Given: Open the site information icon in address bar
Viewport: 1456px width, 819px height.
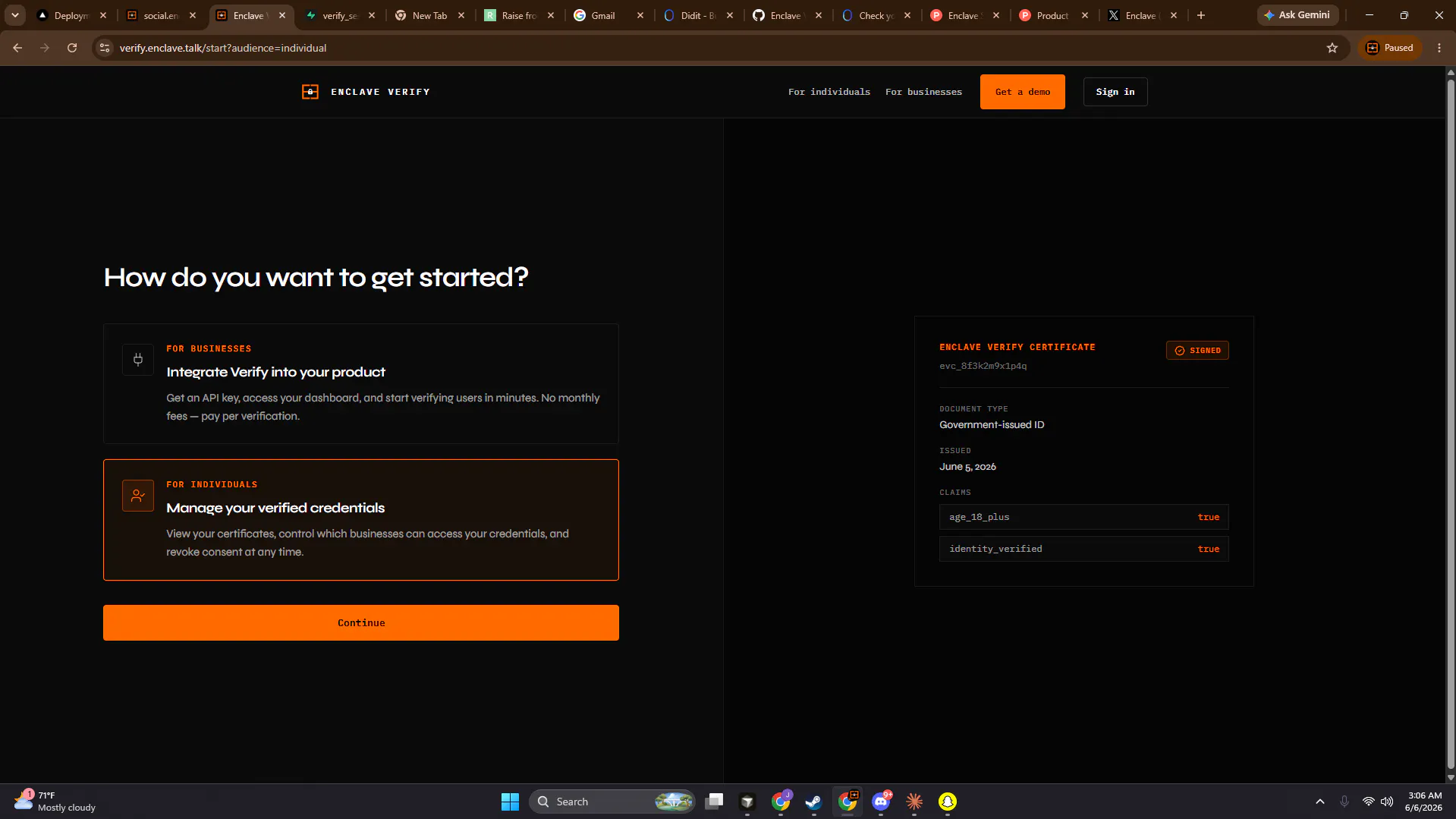Looking at the screenshot, I should [x=105, y=48].
